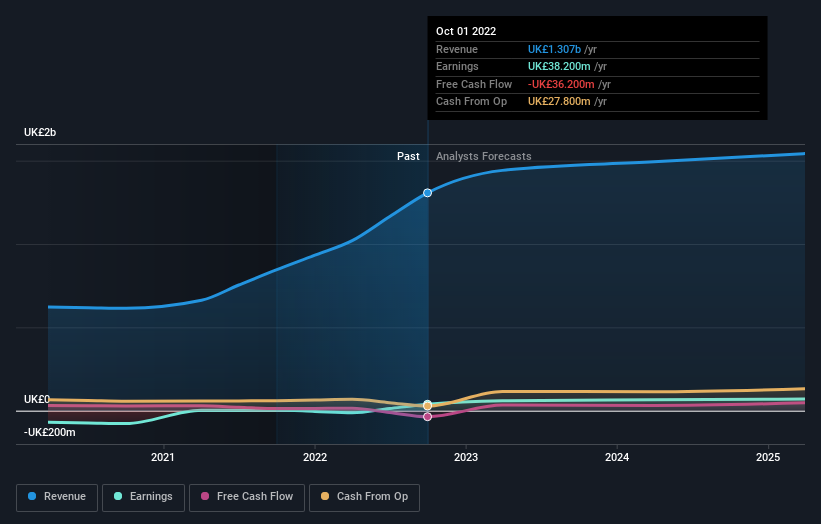
Task: Click the Oct 01 2022 tooltip date
Action: point(466,31)
